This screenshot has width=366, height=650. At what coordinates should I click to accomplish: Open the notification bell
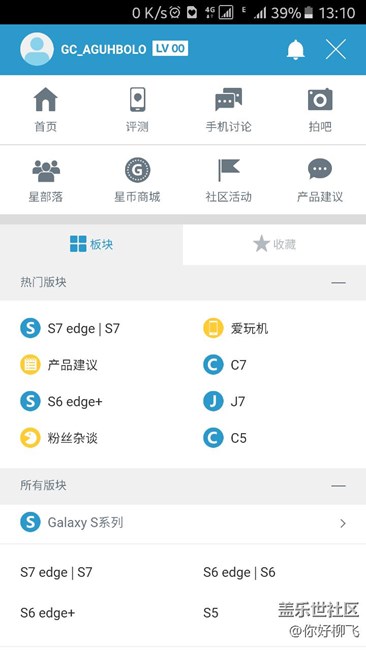[x=296, y=50]
